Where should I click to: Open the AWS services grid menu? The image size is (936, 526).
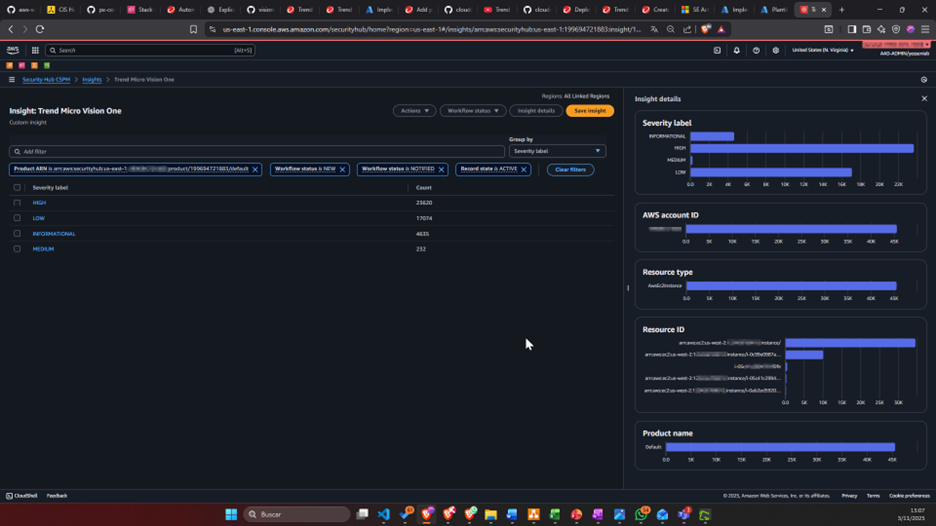35,50
